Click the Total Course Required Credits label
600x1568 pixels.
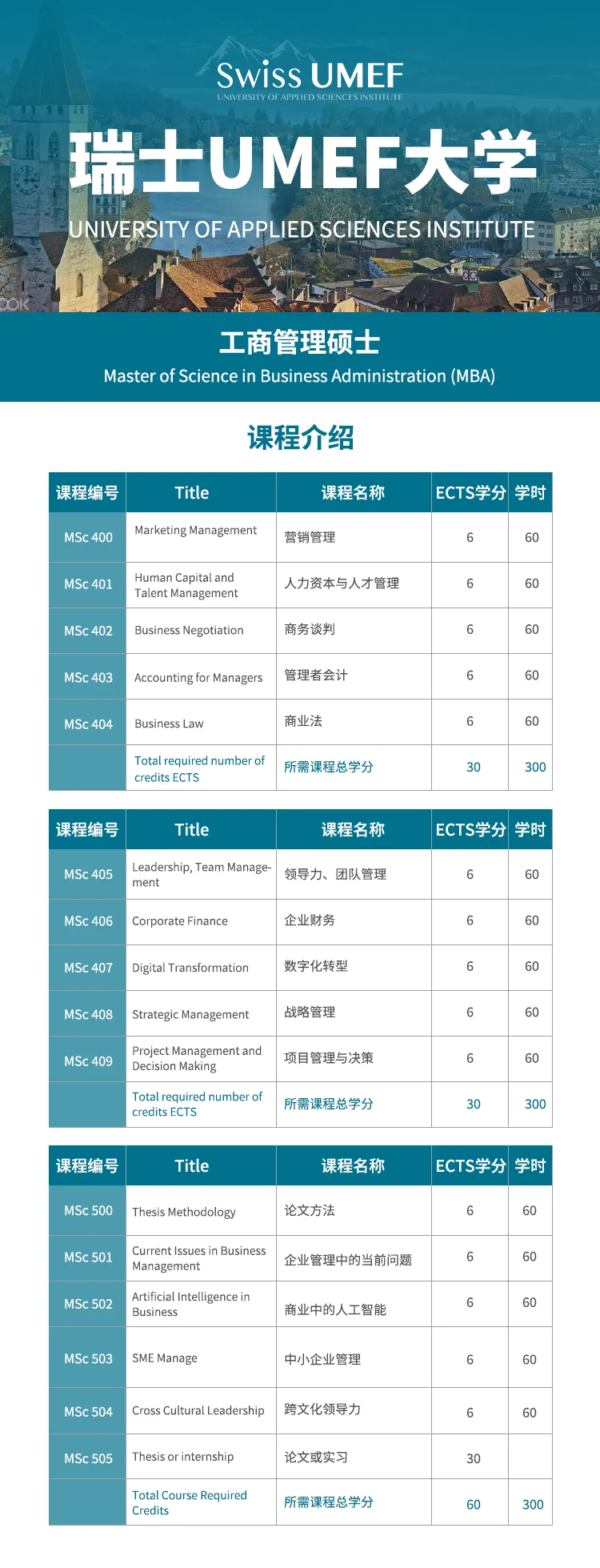coord(190,1502)
